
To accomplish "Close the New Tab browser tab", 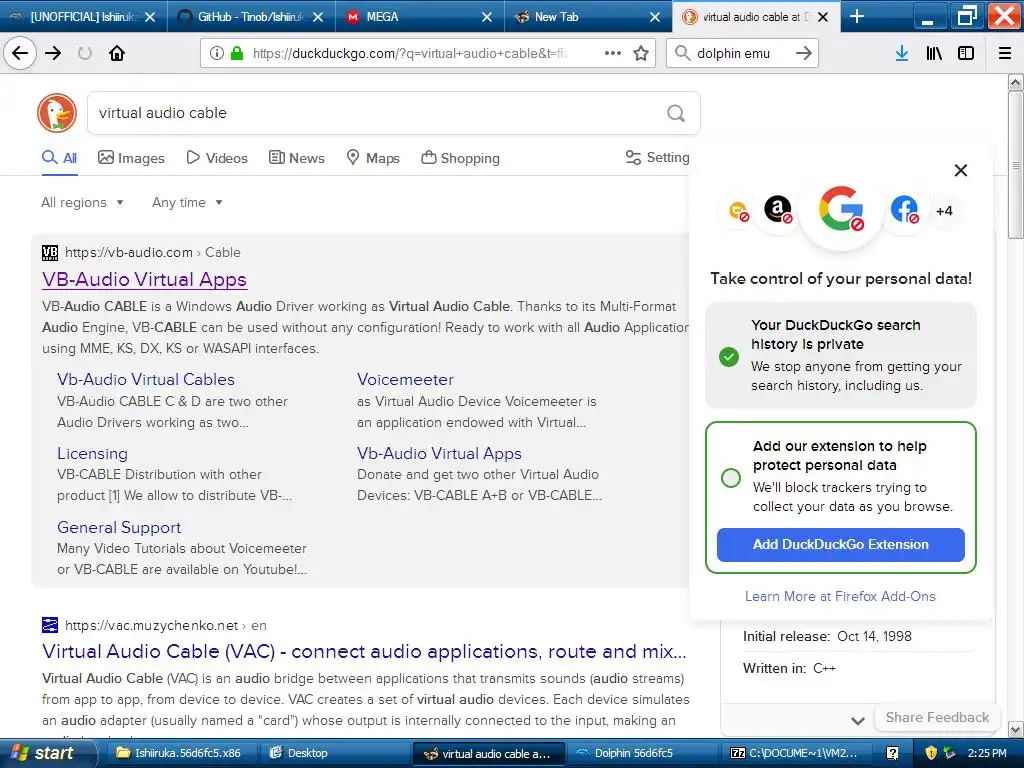I will 654,17.
